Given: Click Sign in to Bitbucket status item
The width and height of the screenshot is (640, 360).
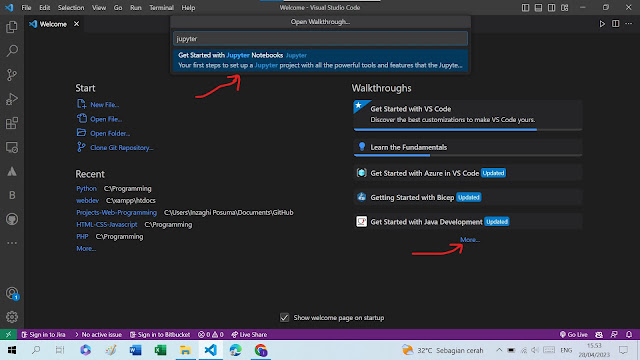Looking at the screenshot, I should [160, 334].
